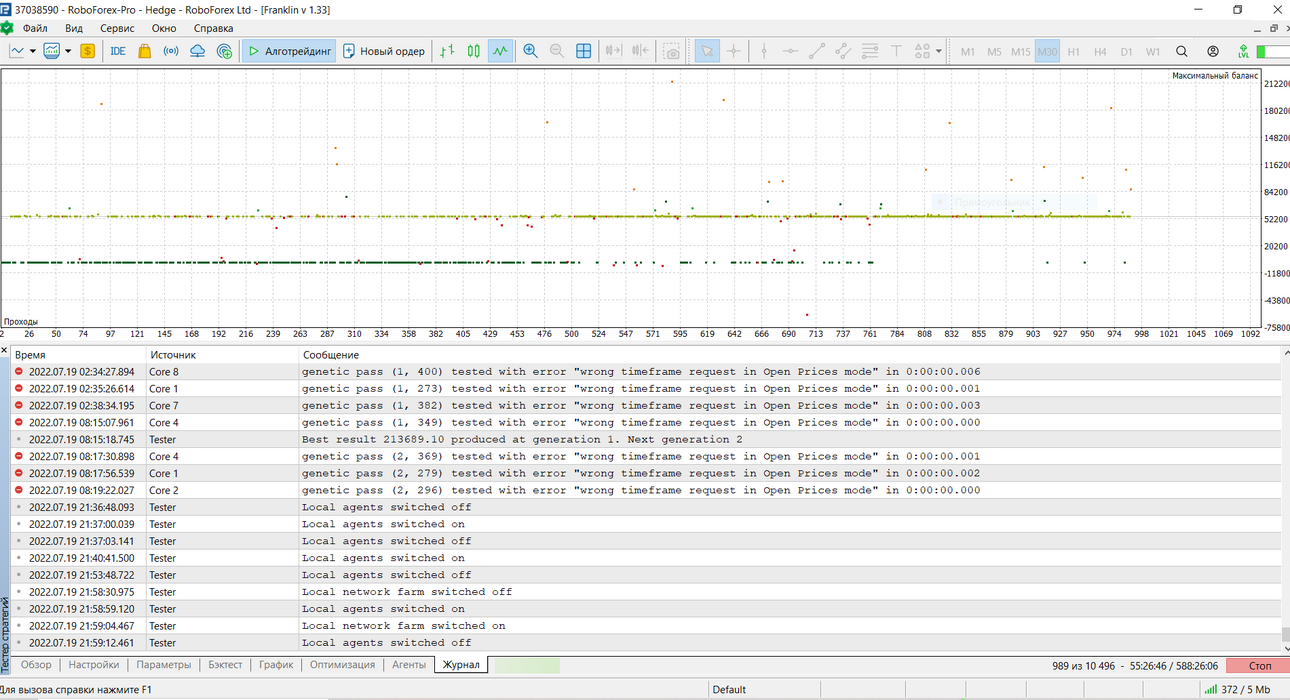Expand the templates dropdown arrow

click(66, 51)
